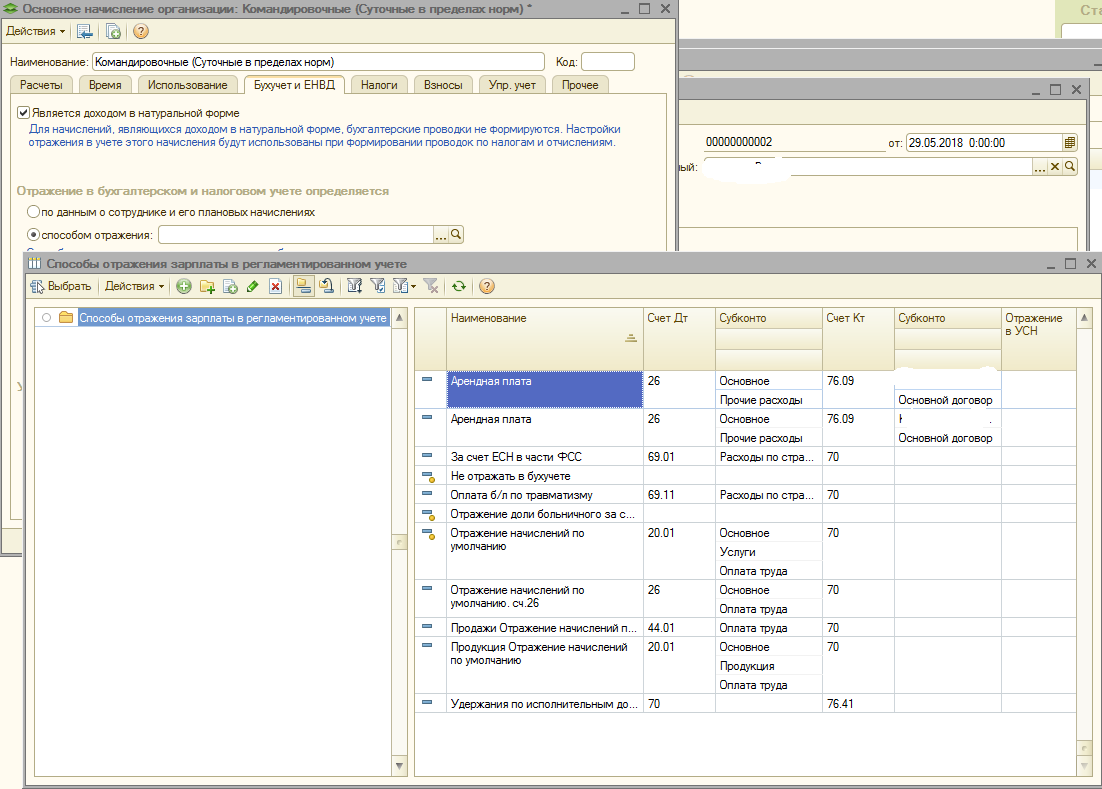The height and width of the screenshot is (789, 1102).
Task: Click the Наименование text field
Action: pos(318,62)
